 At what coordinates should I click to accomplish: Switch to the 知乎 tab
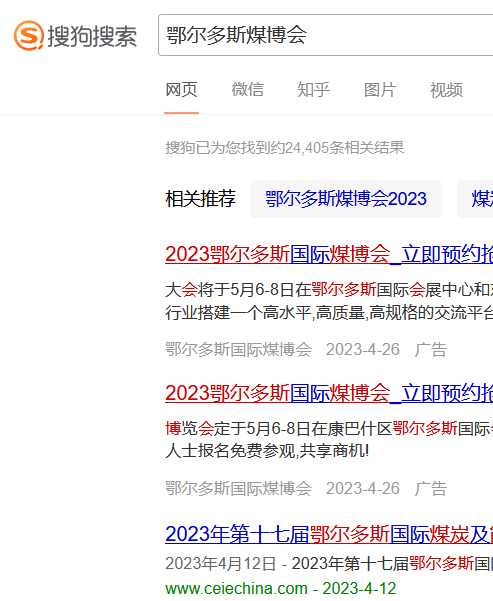(314, 90)
